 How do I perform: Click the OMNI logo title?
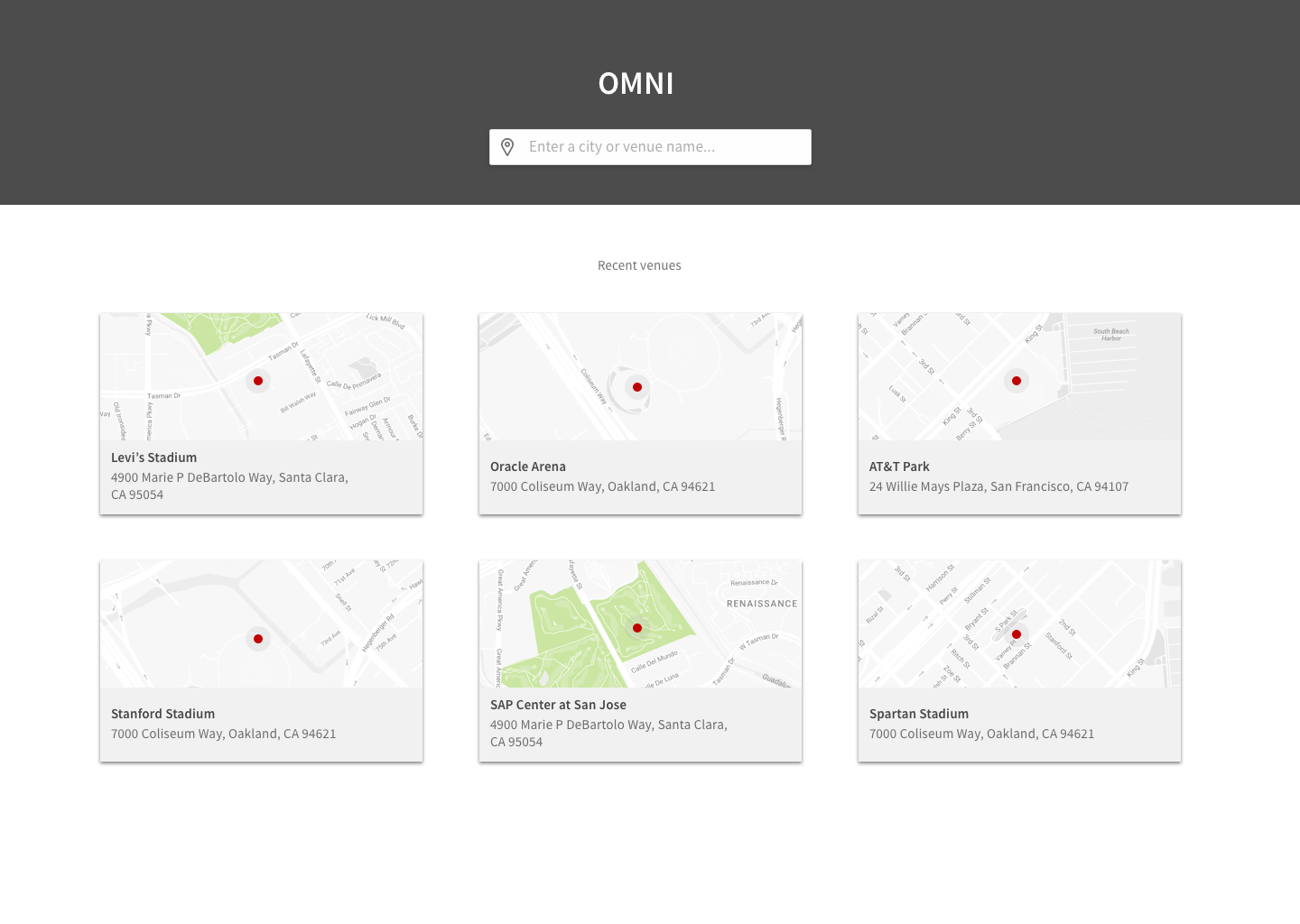(636, 83)
